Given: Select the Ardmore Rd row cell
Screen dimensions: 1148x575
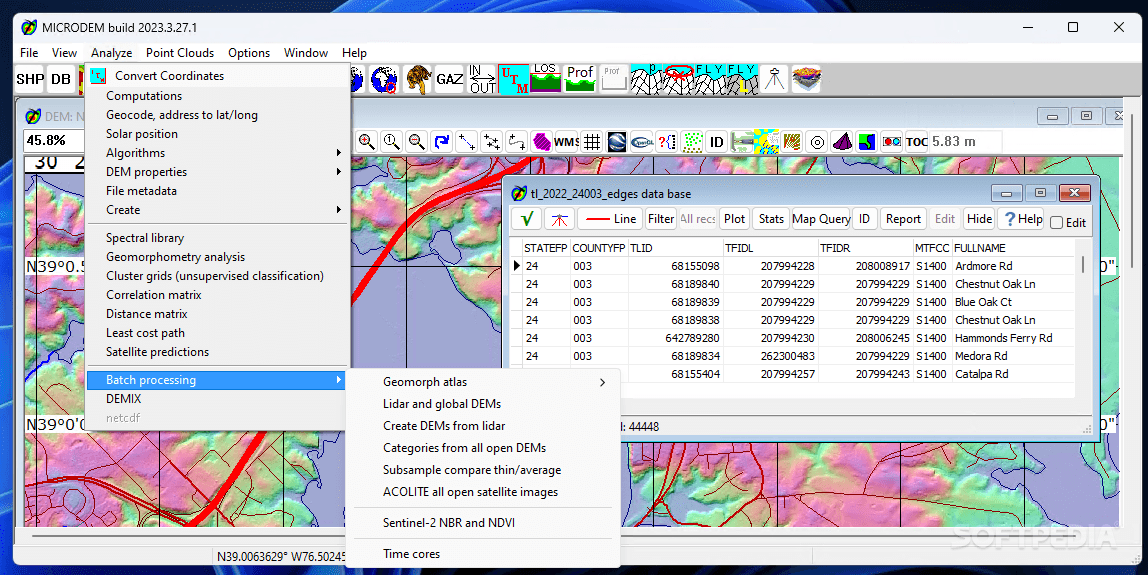Looking at the screenshot, I should (1013, 266).
